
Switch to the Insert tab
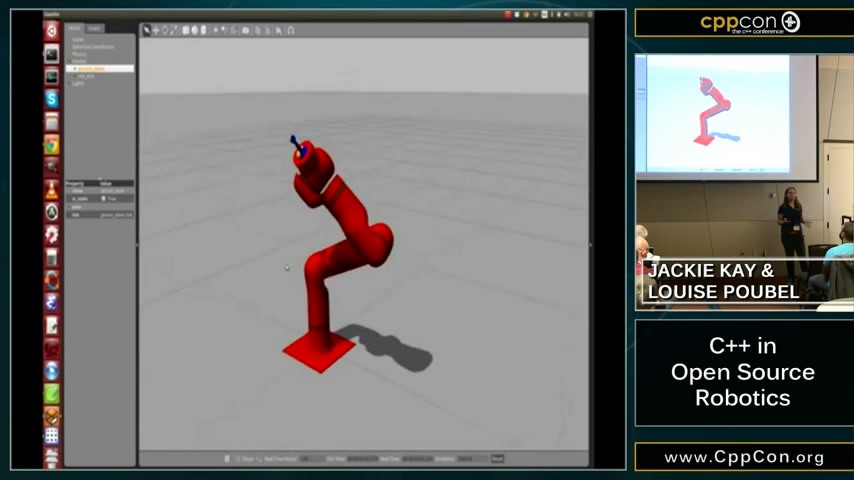pos(93,29)
